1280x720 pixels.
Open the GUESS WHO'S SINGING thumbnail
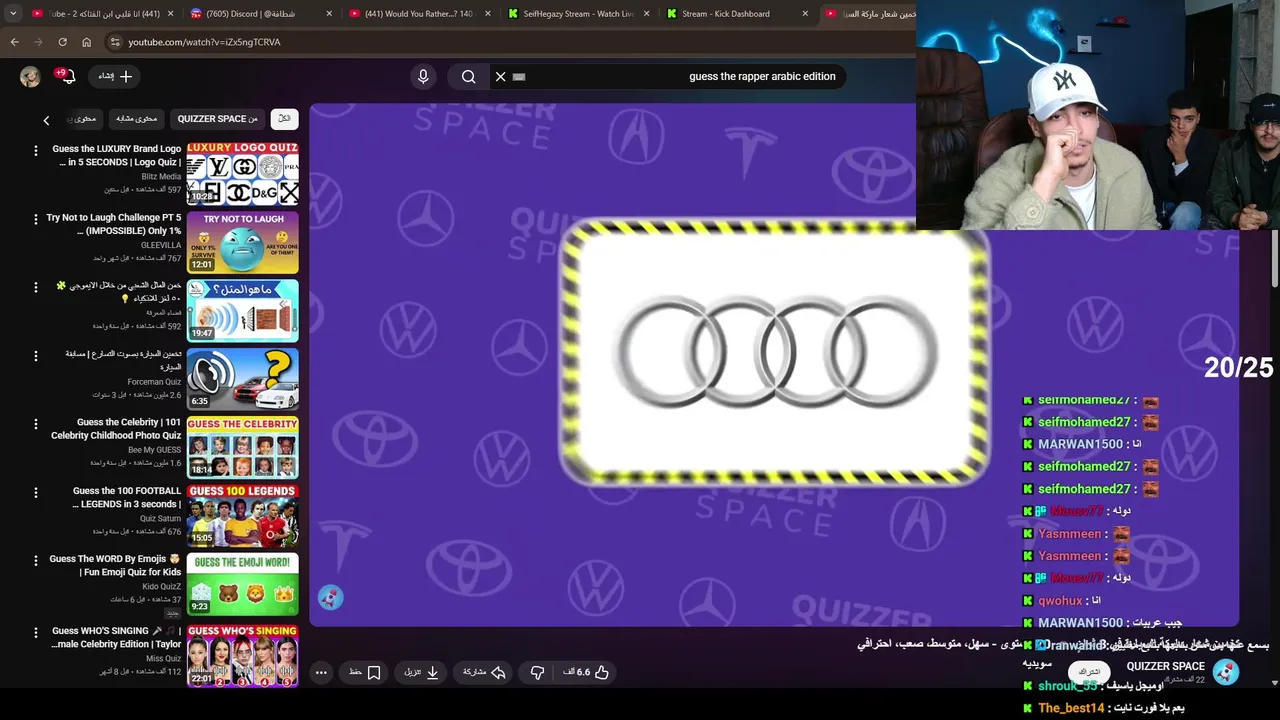(242, 655)
